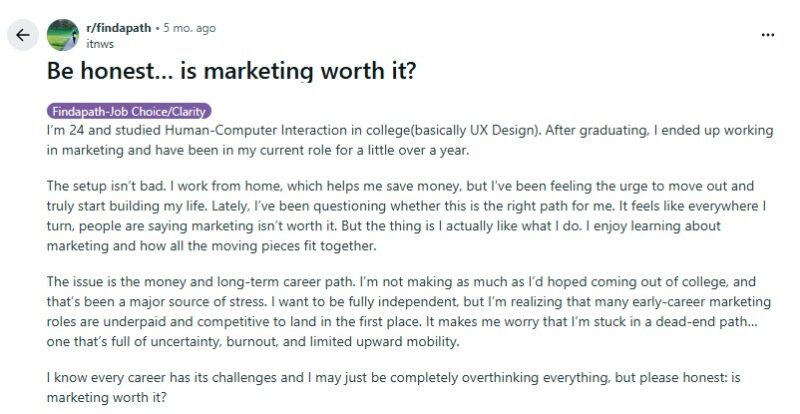Open the r/findapath community avatar

pyautogui.click(x=63, y=36)
